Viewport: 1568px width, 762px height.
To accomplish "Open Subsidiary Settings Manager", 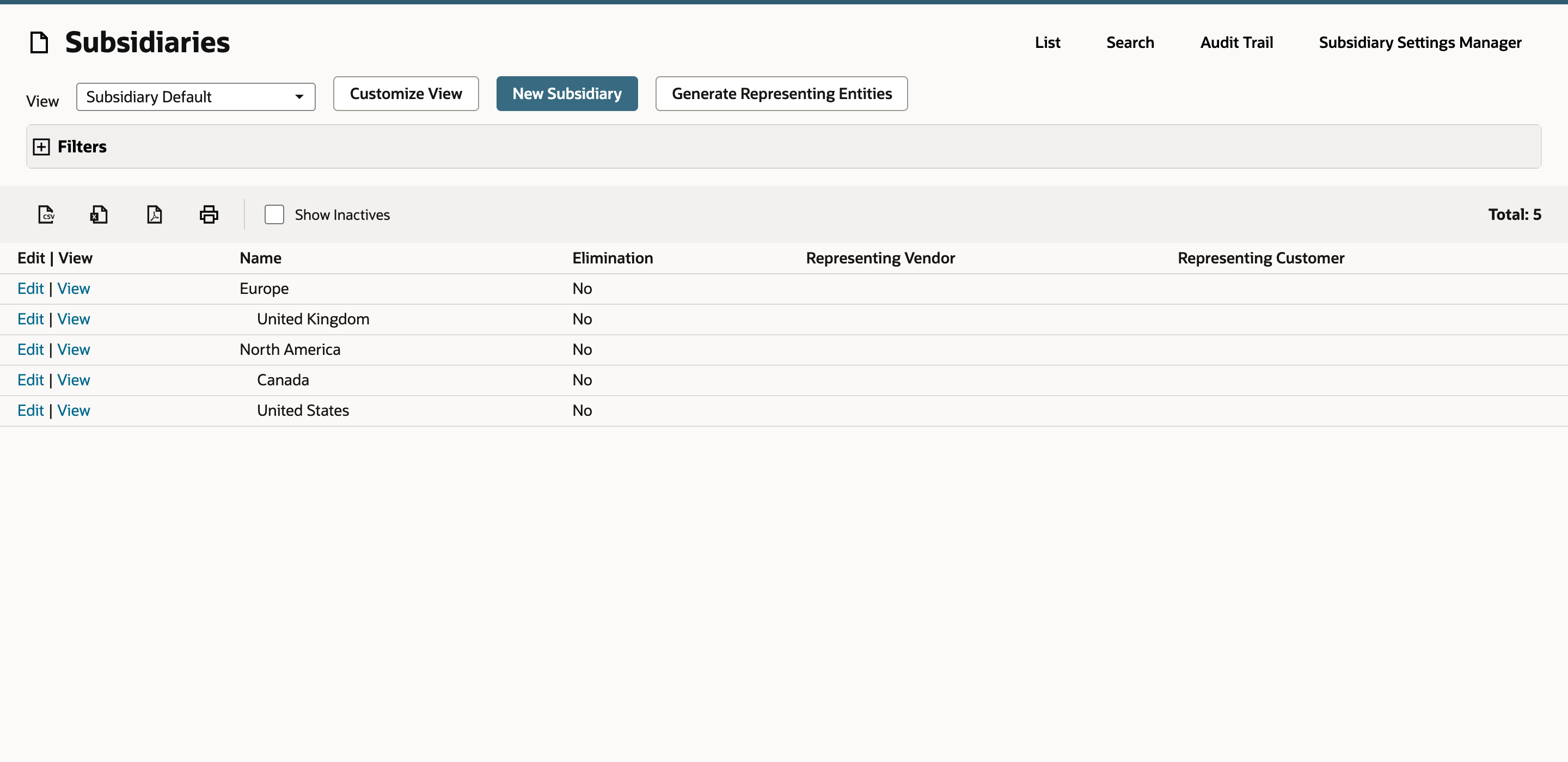I will [x=1420, y=42].
